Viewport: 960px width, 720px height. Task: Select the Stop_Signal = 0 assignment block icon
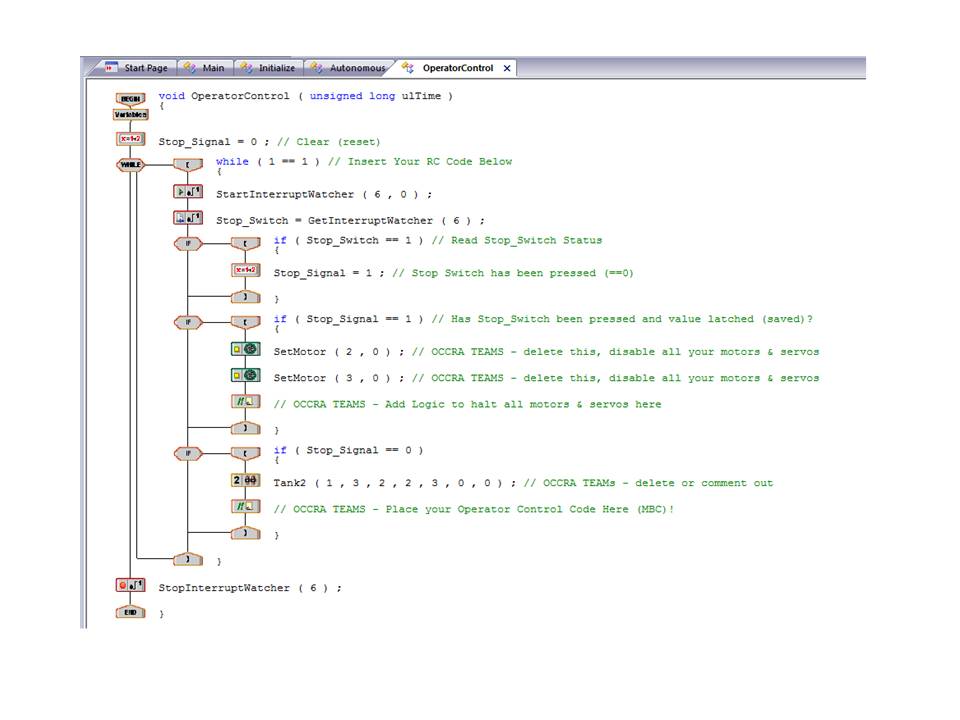click(x=130, y=140)
